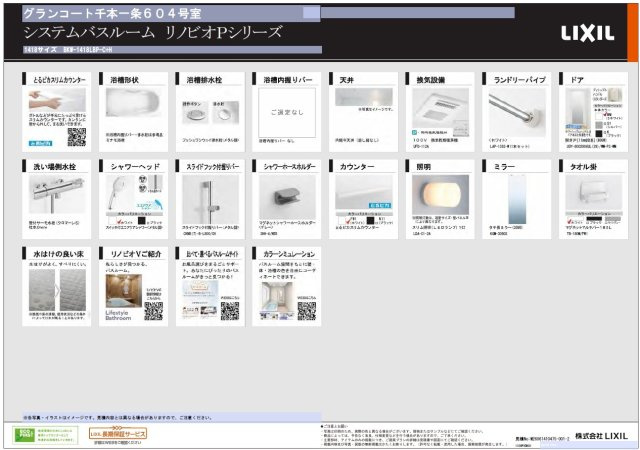Viewport: 640px width, 450px height.
Task: Select the drain plug image under 浴槽排水栓
Action: [210, 112]
